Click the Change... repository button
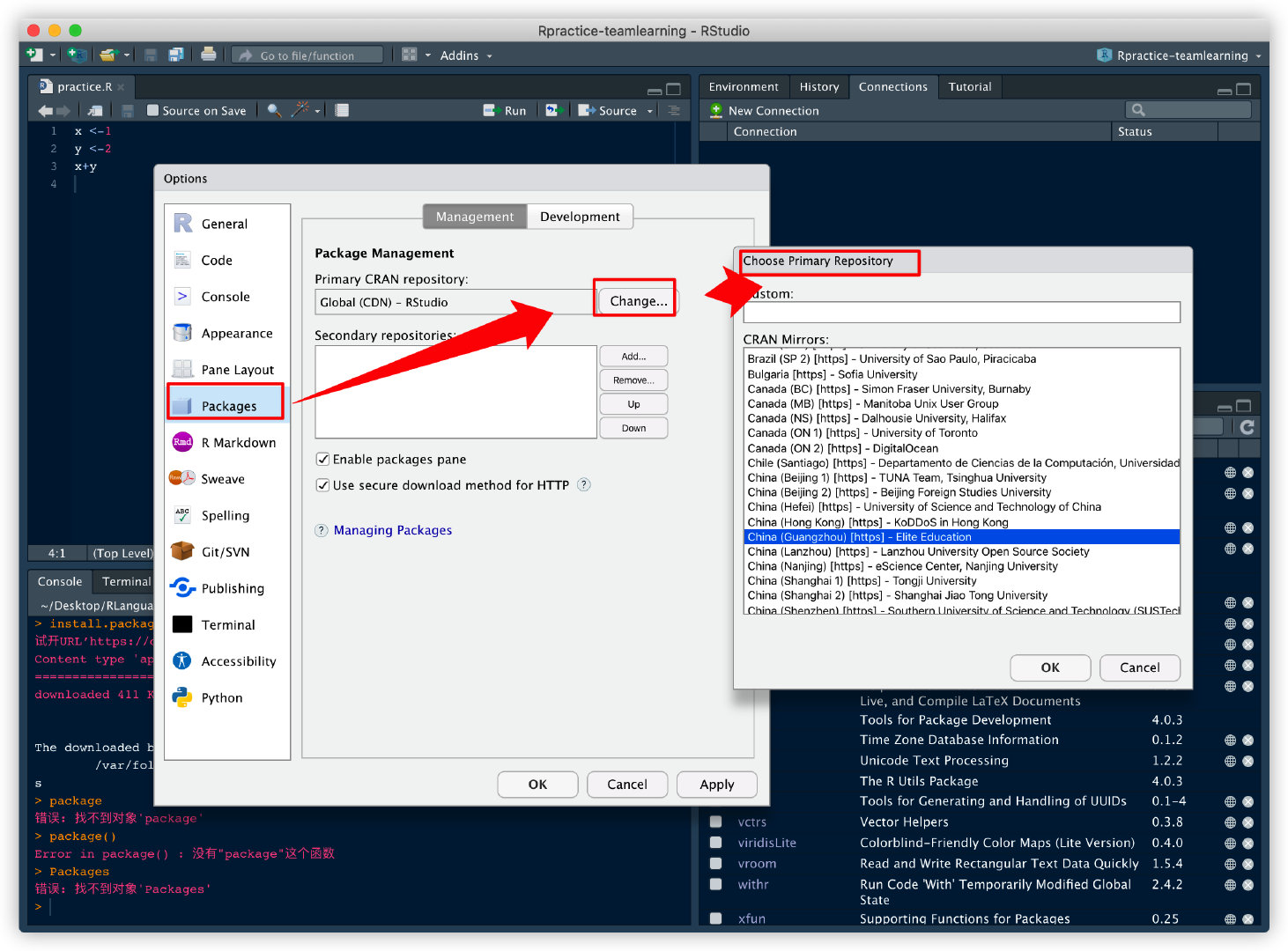Viewport: 1288px width, 951px height. point(639,301)
